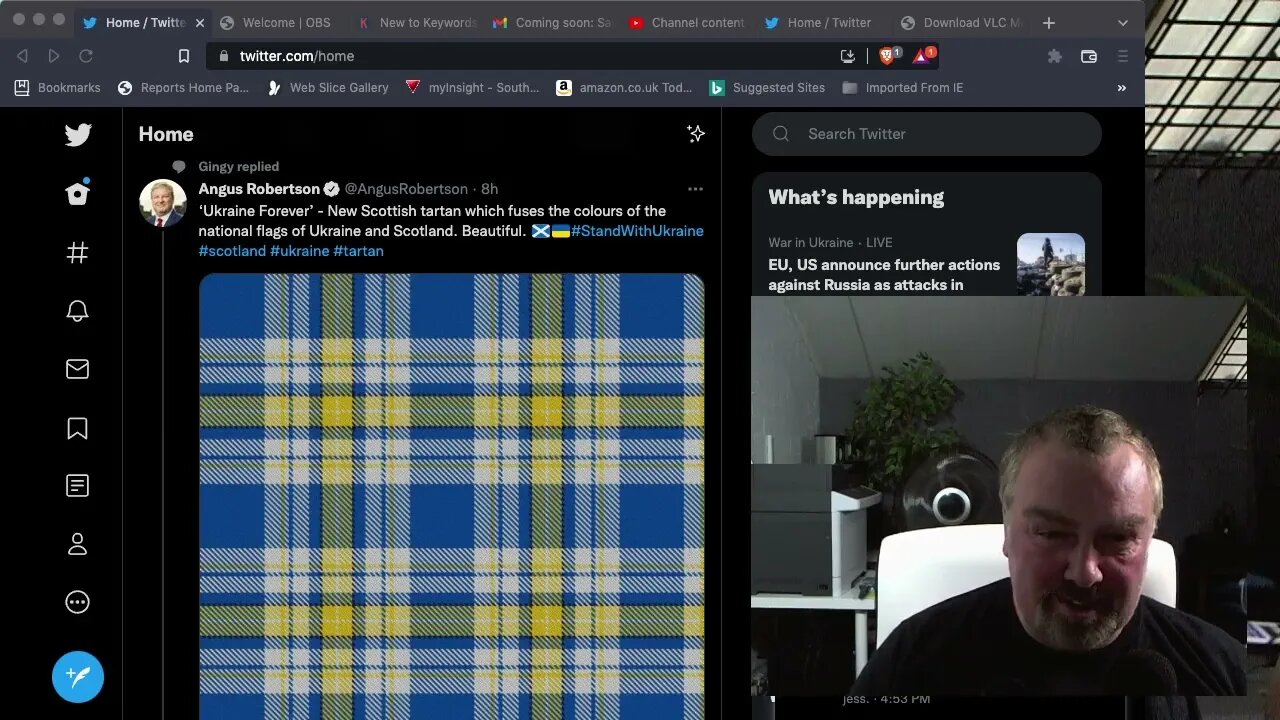Open the Suggested Sites bookmark
This screenshot has width=1280, height=720.
click(x=767, y=88)
